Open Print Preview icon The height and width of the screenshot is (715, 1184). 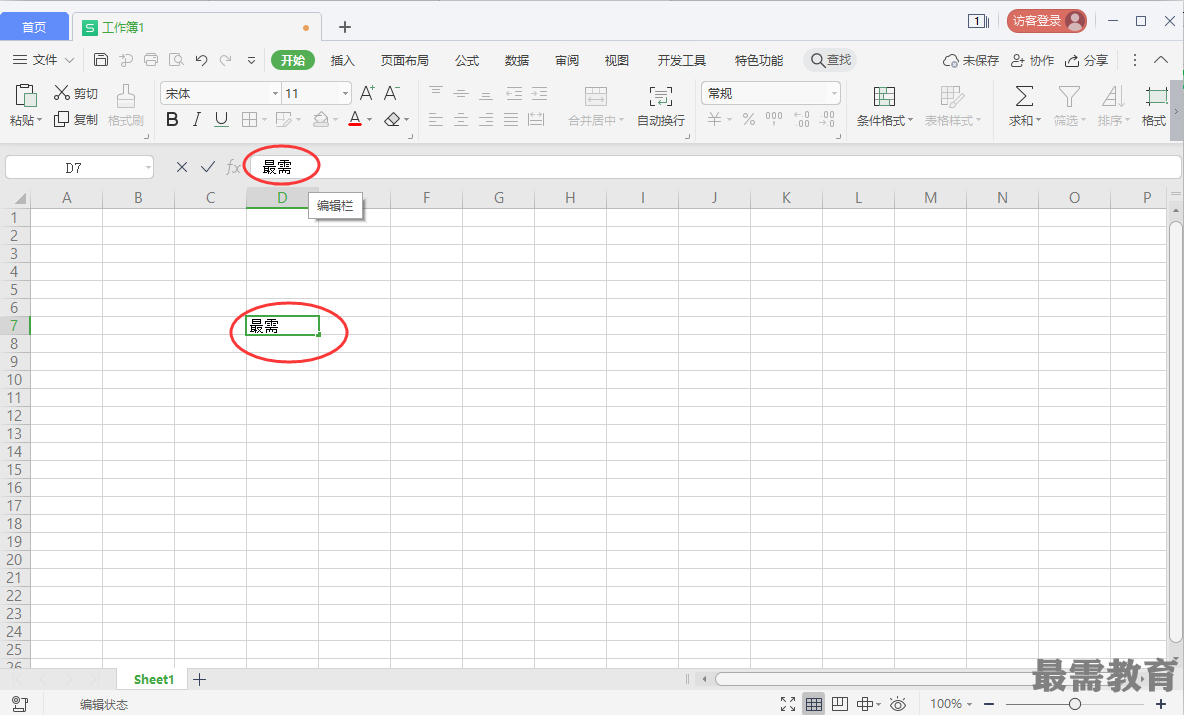176,60
